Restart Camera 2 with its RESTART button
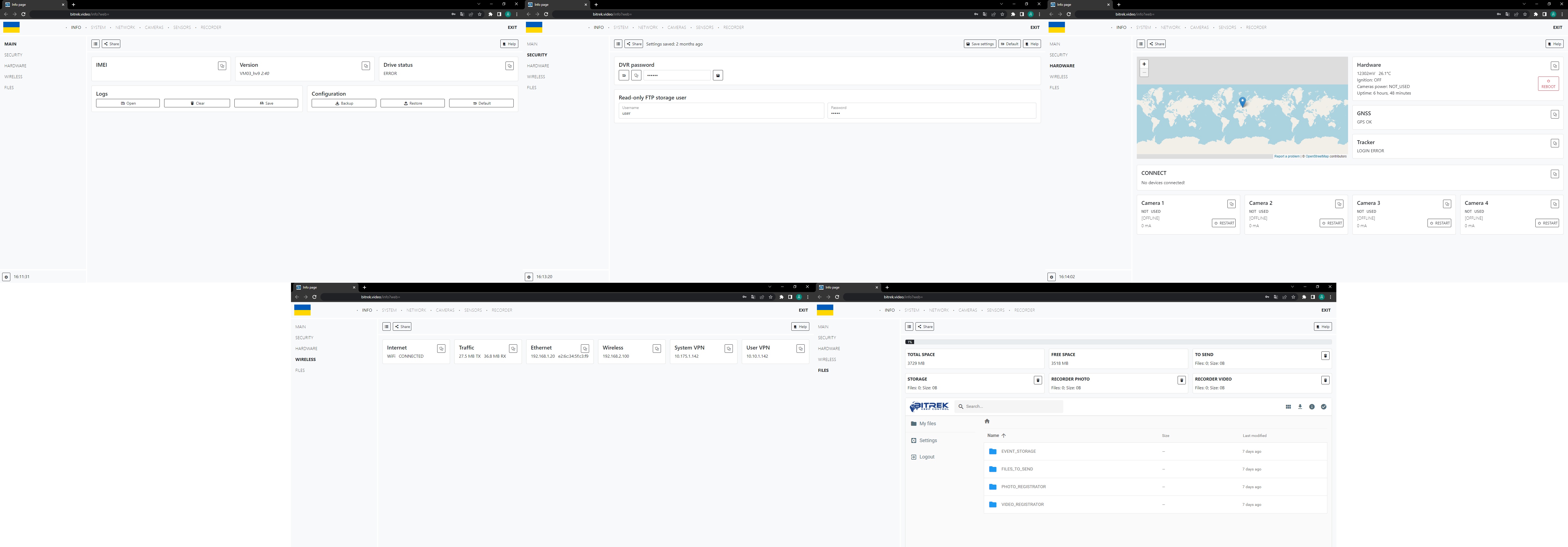Image resolution: width=1568 pixels, height=547 pixels. pos(1331,223)
